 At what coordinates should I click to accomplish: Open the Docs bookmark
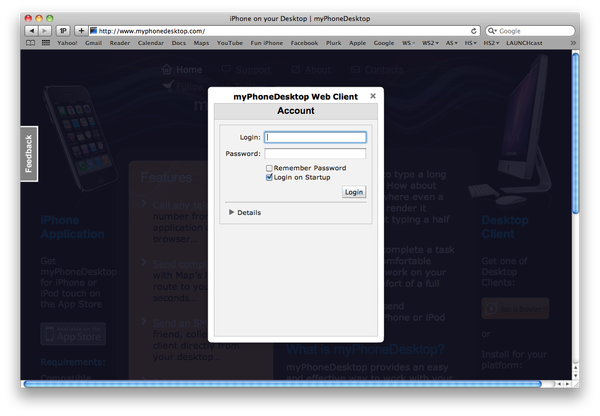178,43
